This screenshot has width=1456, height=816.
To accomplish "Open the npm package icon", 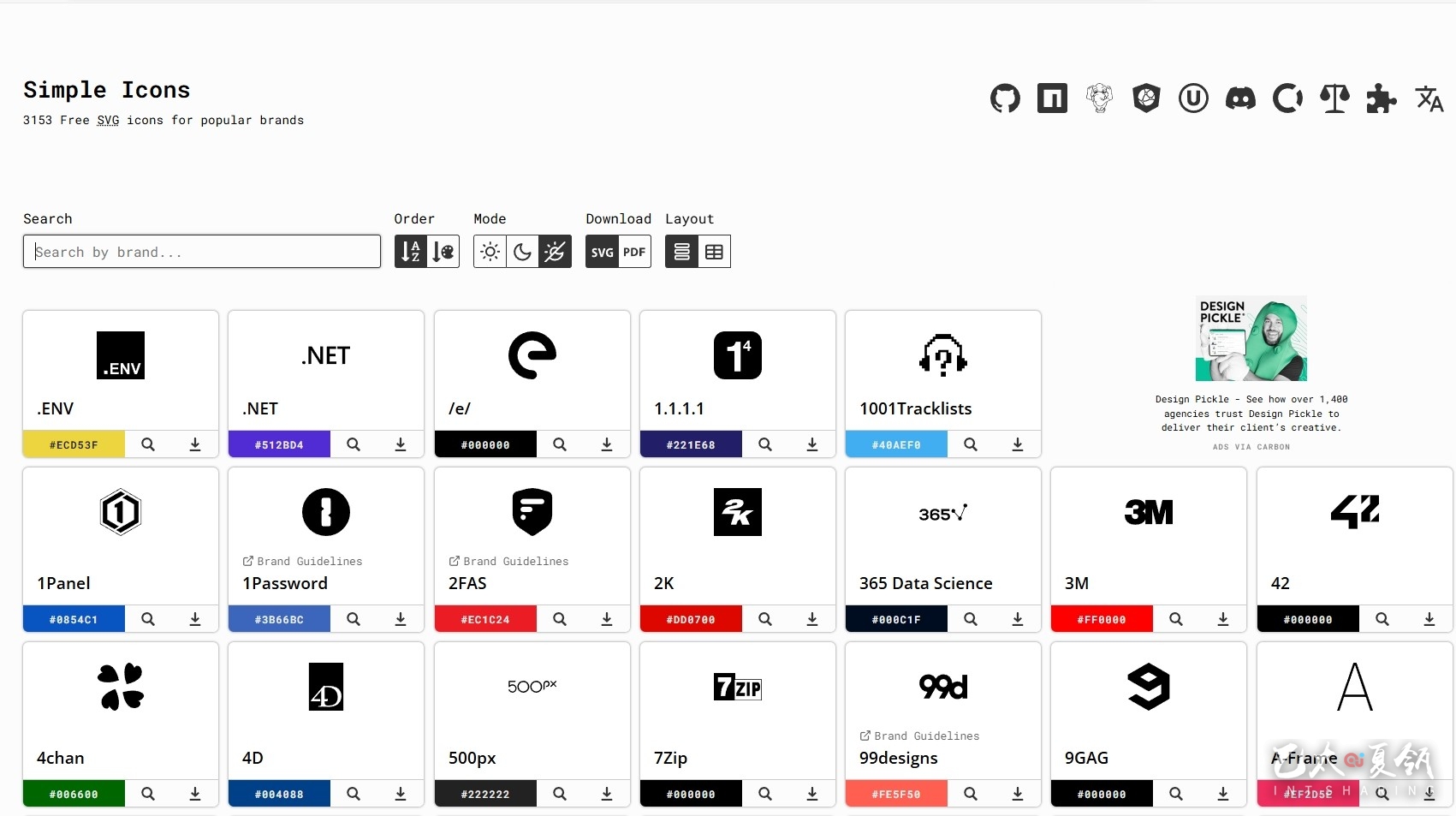I will coord(1052,99).
